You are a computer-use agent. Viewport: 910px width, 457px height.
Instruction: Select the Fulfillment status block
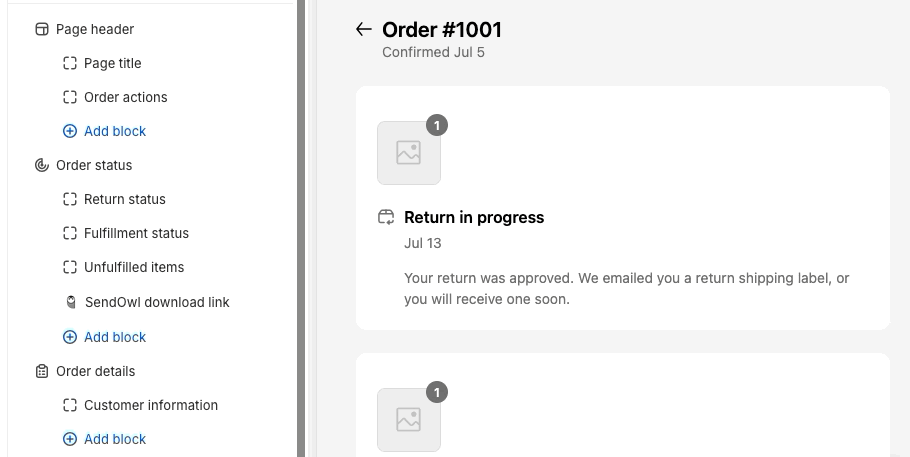click(x=136, y=233)
